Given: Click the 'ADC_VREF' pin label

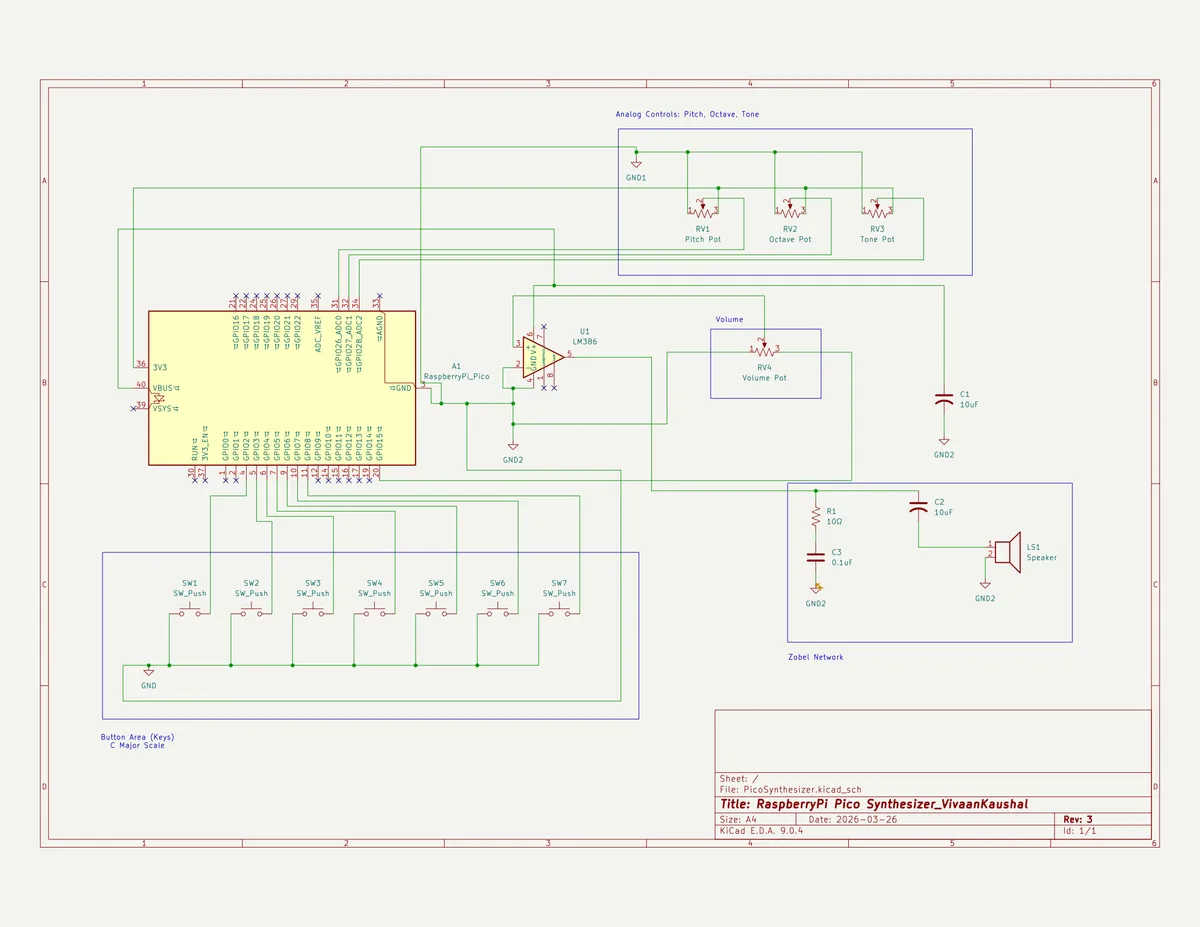Looking at the screenshot, I should pyautogui.click(x=319, y=333).
